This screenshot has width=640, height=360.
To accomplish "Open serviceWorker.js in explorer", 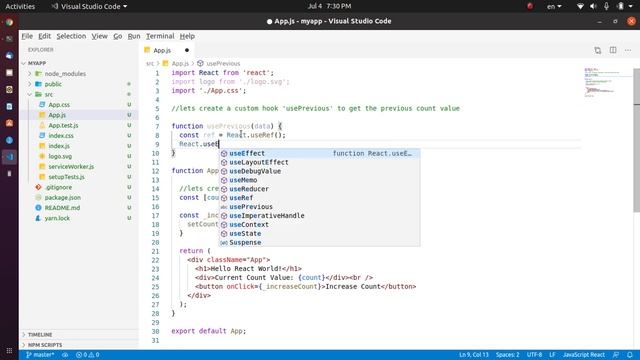I will [x=71, y=167].
